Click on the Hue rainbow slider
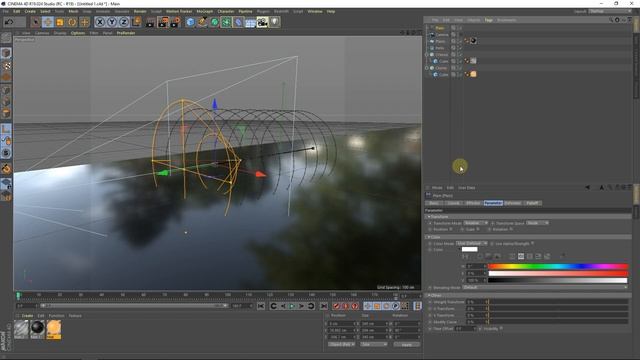640x360 pixels. [x=558, y=267]
